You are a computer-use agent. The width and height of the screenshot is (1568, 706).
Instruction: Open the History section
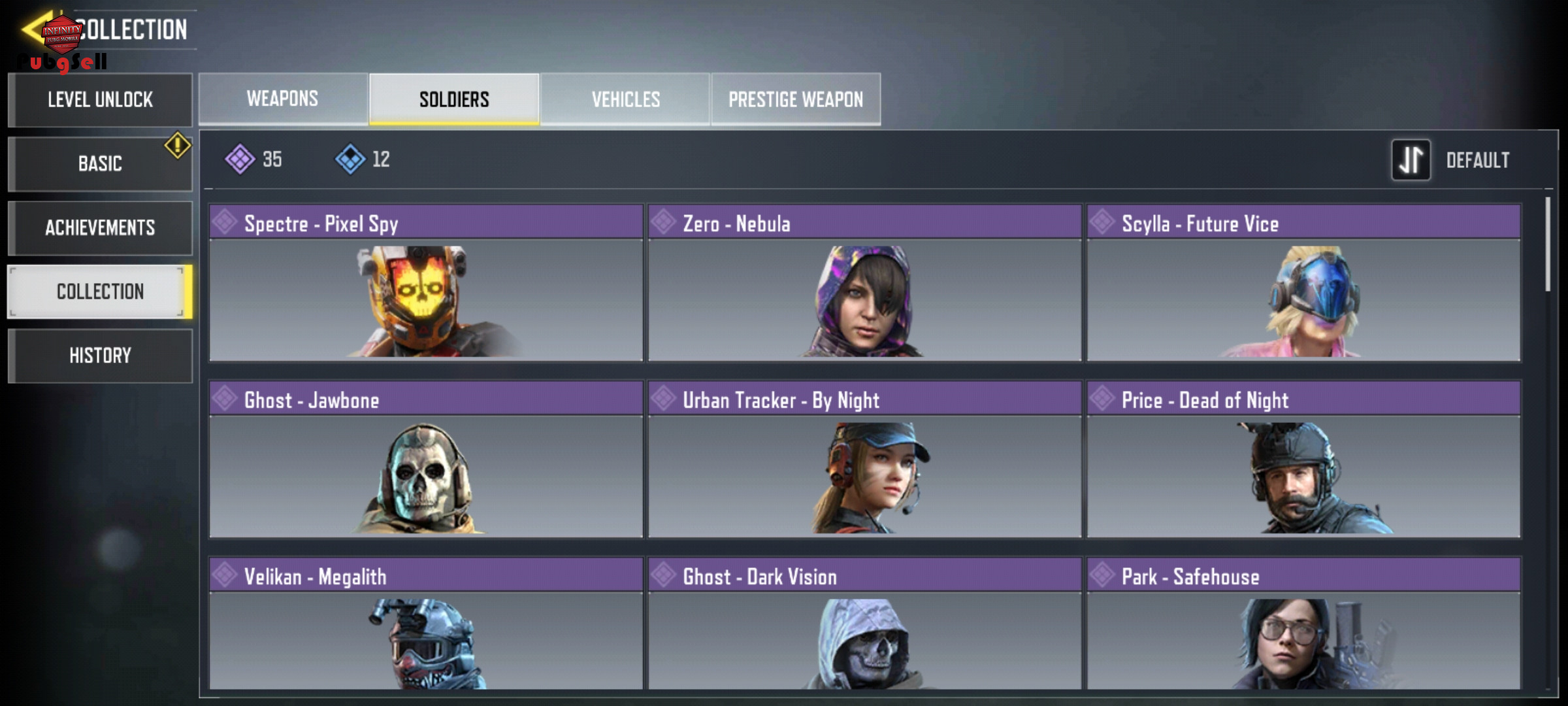click(100, 356)
